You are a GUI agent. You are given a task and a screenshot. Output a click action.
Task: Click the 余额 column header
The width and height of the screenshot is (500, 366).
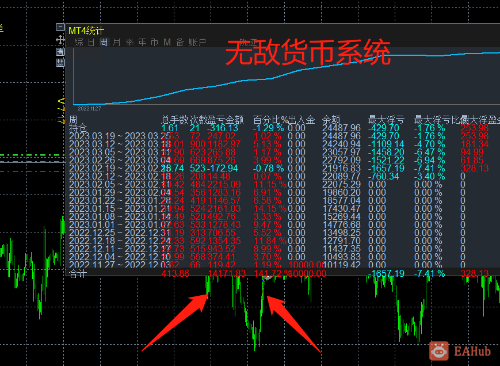[331, 119]
